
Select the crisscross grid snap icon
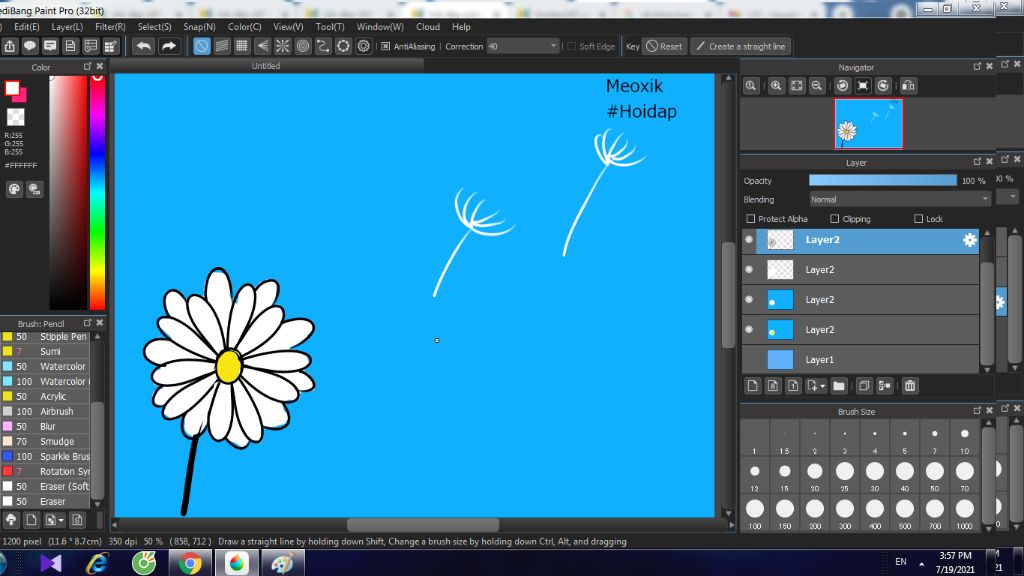(x=242, y=46)
